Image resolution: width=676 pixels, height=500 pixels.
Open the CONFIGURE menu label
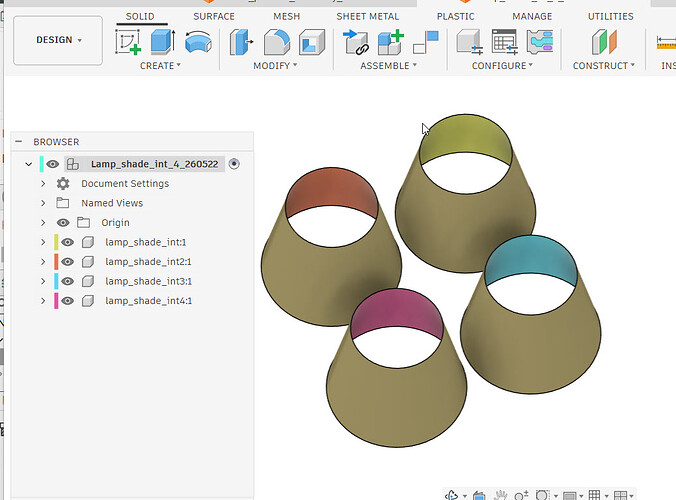tap(502, 66)
